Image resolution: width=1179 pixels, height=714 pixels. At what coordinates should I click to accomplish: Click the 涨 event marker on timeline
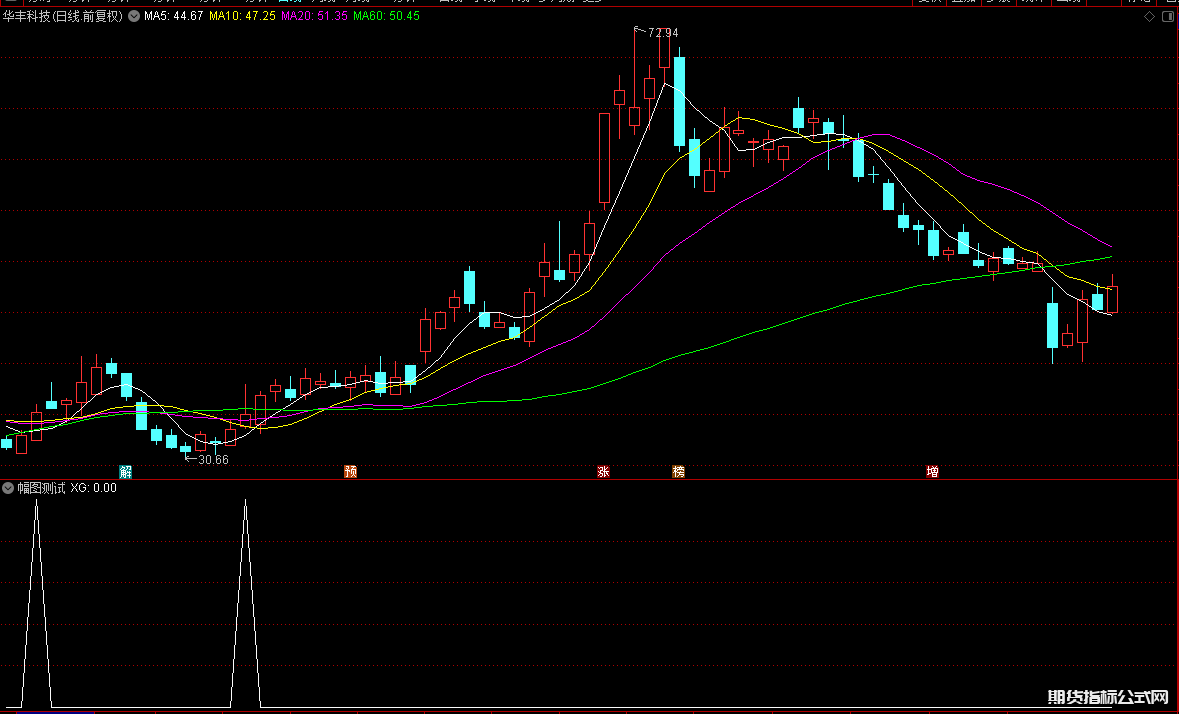603,472
